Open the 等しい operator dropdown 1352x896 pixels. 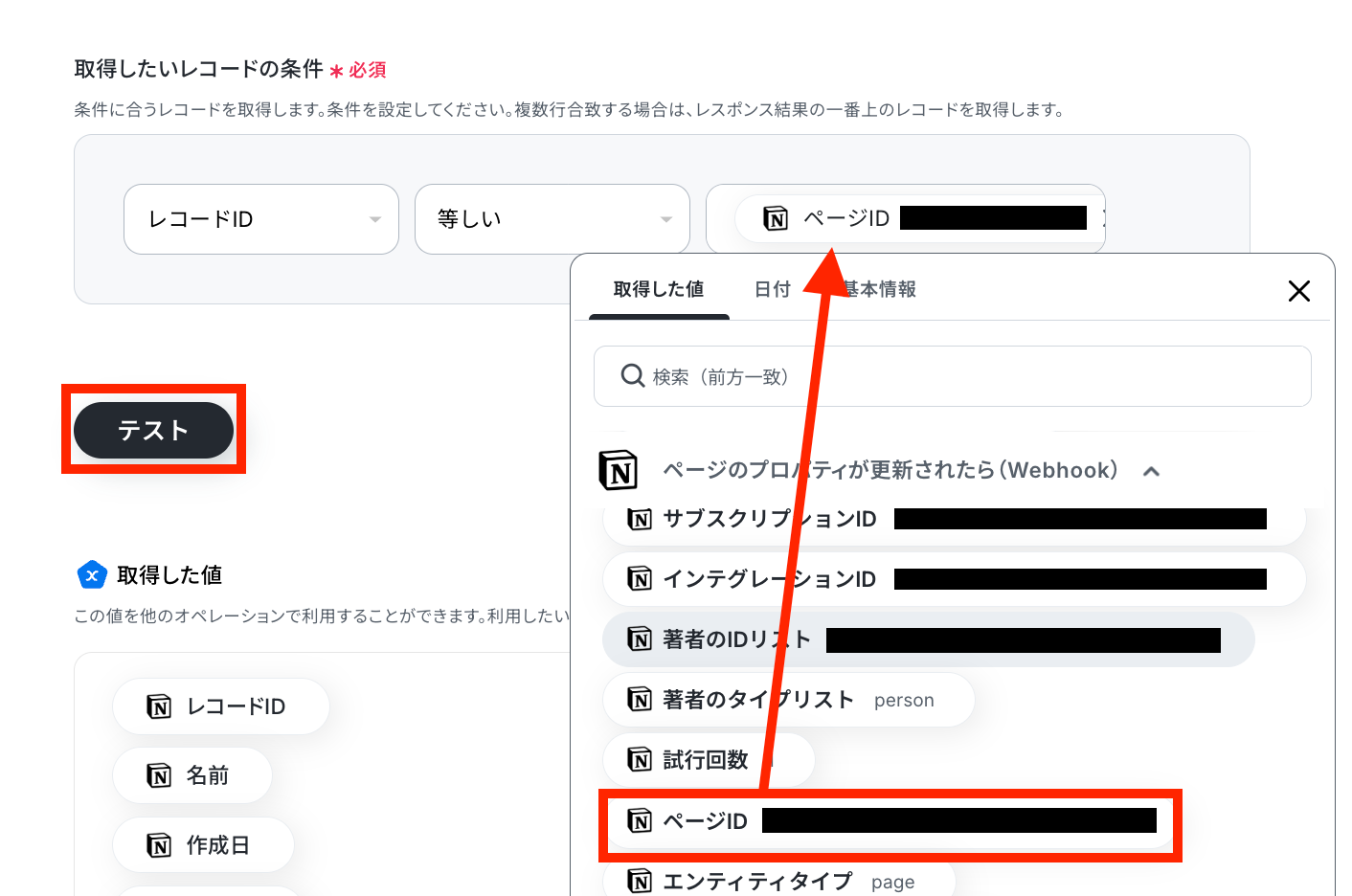[552, 219]
